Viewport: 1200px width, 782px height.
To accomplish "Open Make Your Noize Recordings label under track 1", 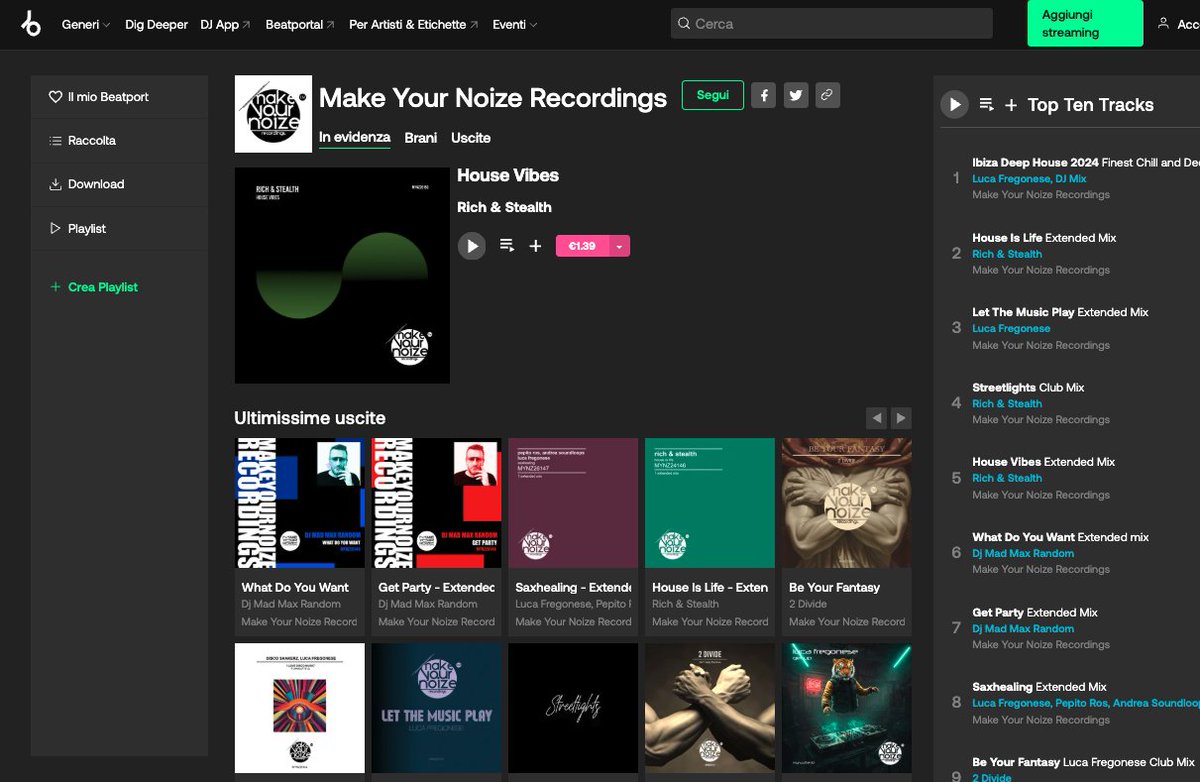I will pyautogui.click(x=1041, y=195).
